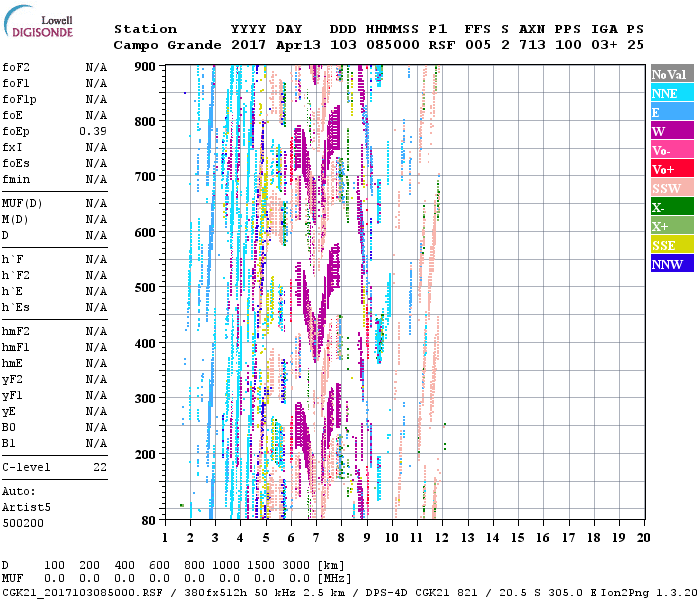The image size is (700, 600).
Task: Click the 500 km height axis label
Action: pyautogui.click(x=145, y=287)
